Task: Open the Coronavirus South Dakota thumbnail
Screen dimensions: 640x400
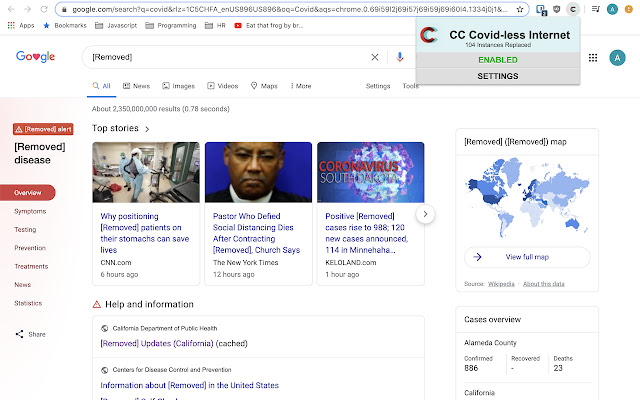Action: click(x=371, y=172)
